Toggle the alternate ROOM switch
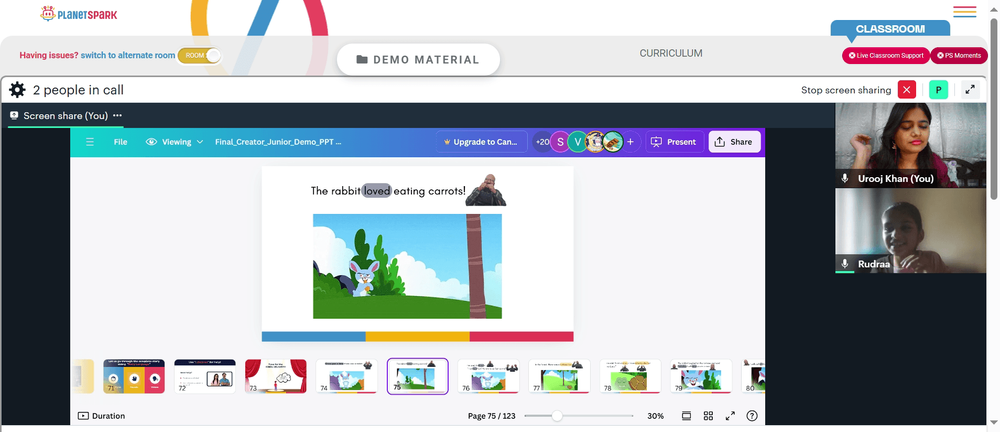 [200, 56]
